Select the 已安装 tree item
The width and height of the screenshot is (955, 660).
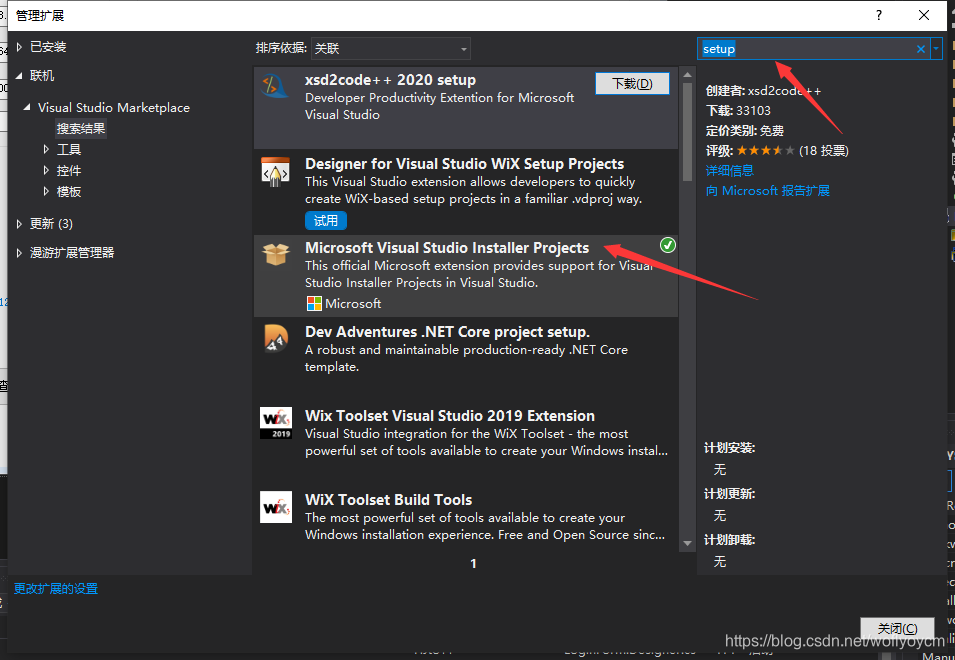pyautogui.click(x=48, y=47)
